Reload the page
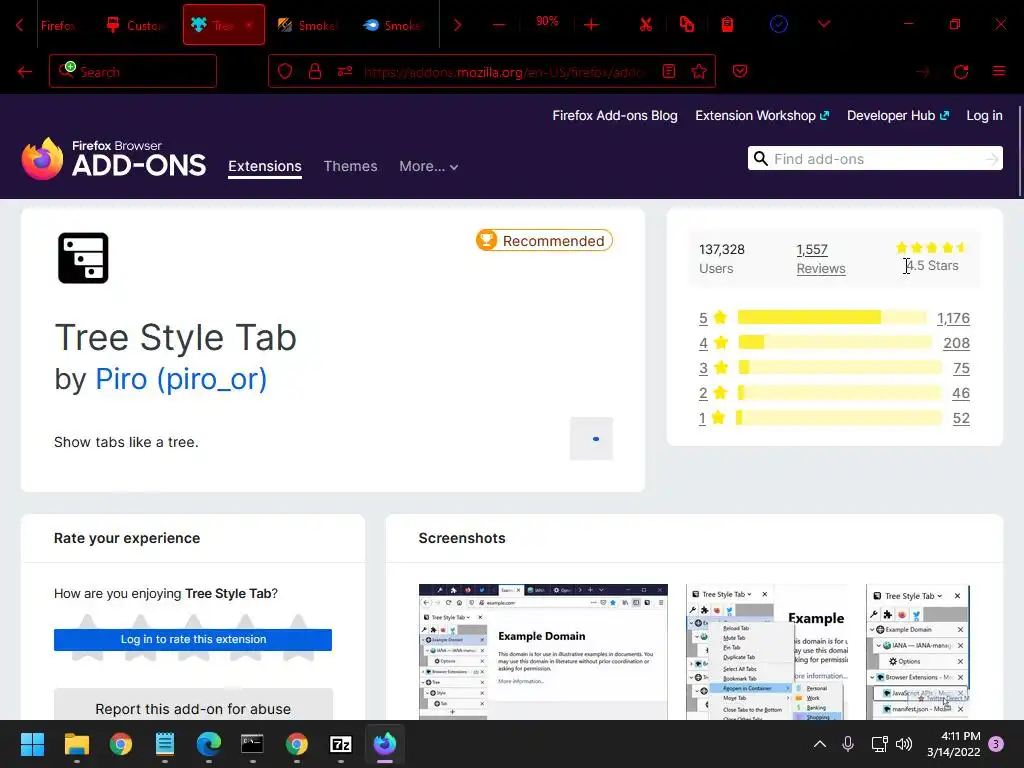1024x768 pixels. click(x=961, y=72)
